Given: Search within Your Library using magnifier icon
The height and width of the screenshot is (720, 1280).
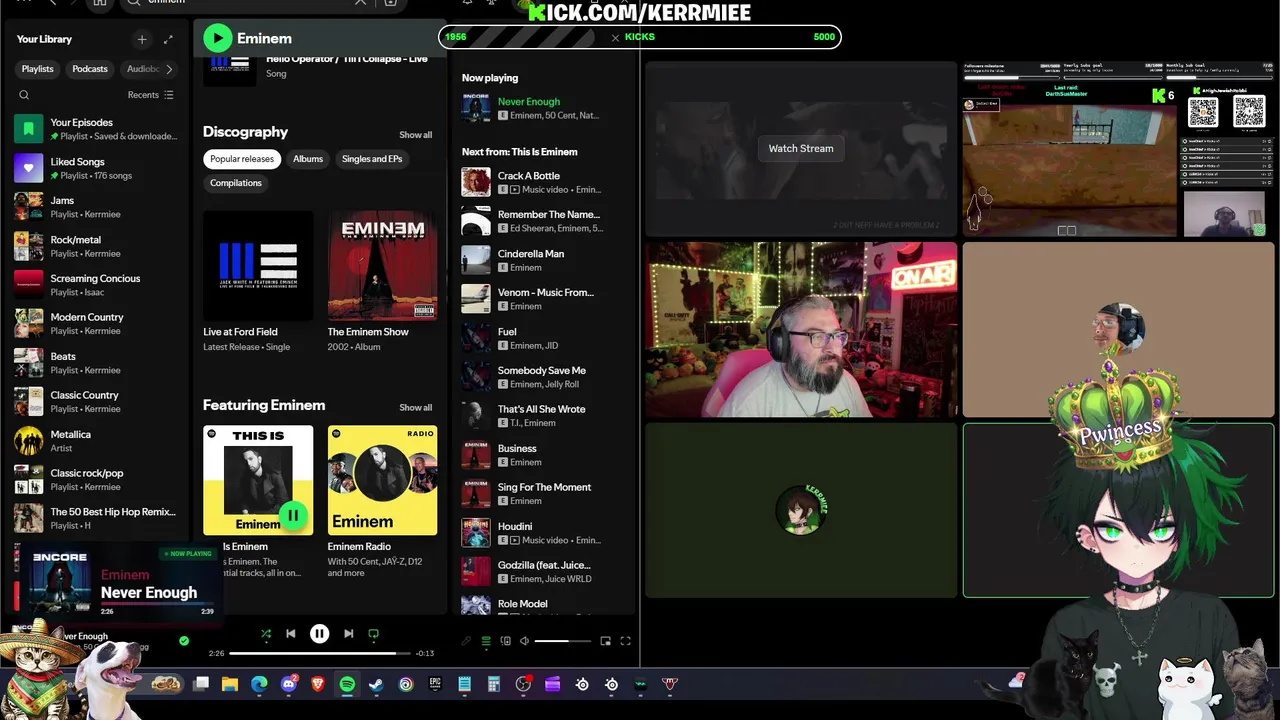Looking at the screenshot, I should 24,95.
